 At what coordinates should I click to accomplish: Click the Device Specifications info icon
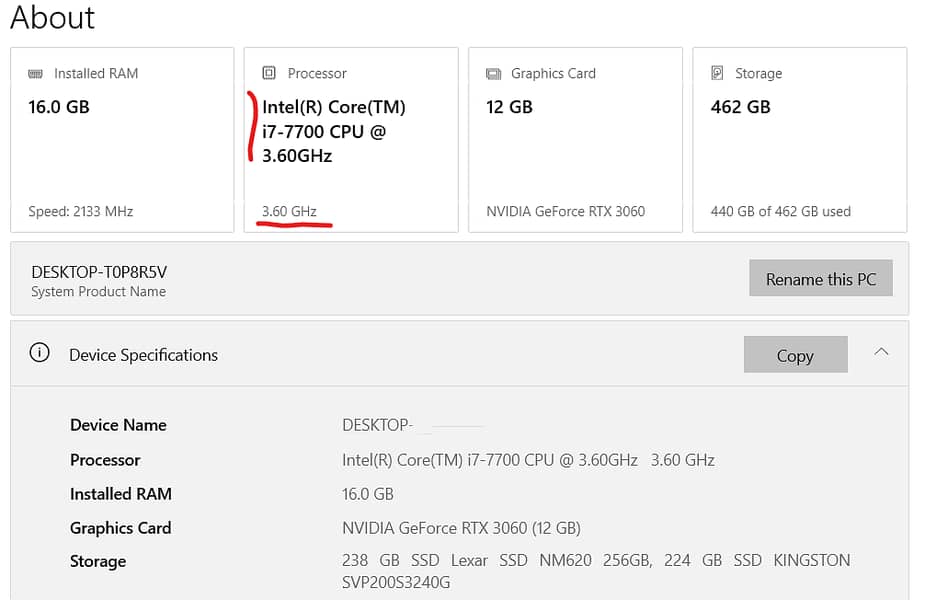(x=39, y=352)
